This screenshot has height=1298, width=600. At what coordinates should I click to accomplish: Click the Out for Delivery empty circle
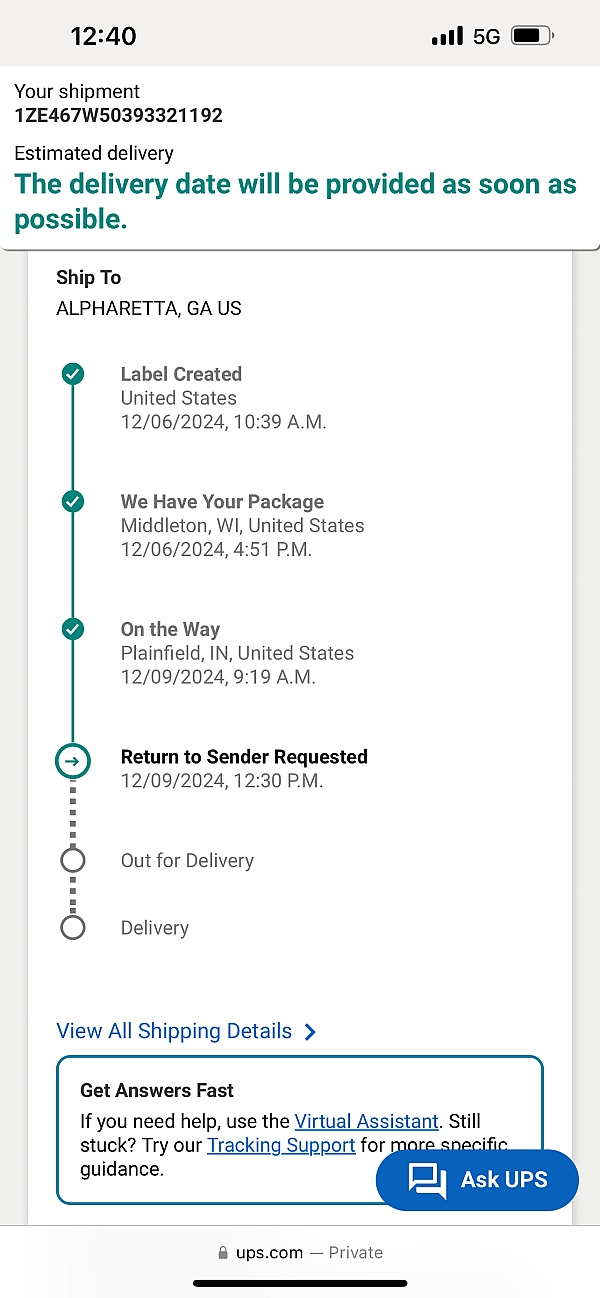(73, 860)
